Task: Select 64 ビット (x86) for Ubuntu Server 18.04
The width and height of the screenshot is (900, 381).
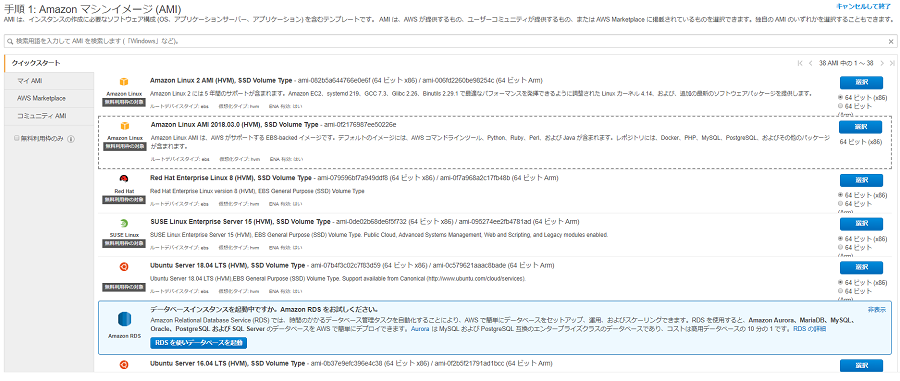Action: pos(841,283)
